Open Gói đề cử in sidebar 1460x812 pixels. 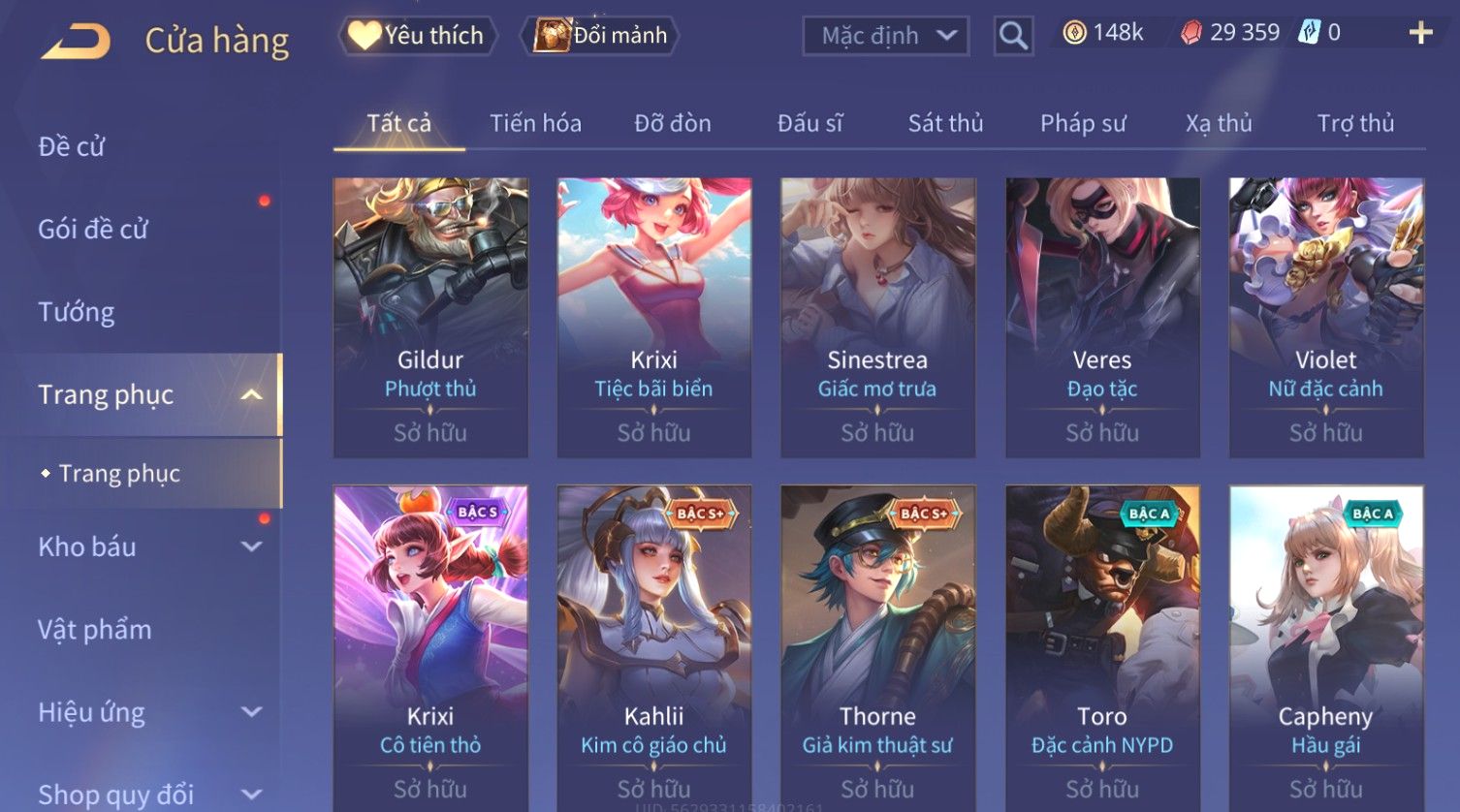pyautogui.click(x=93, y=230)
